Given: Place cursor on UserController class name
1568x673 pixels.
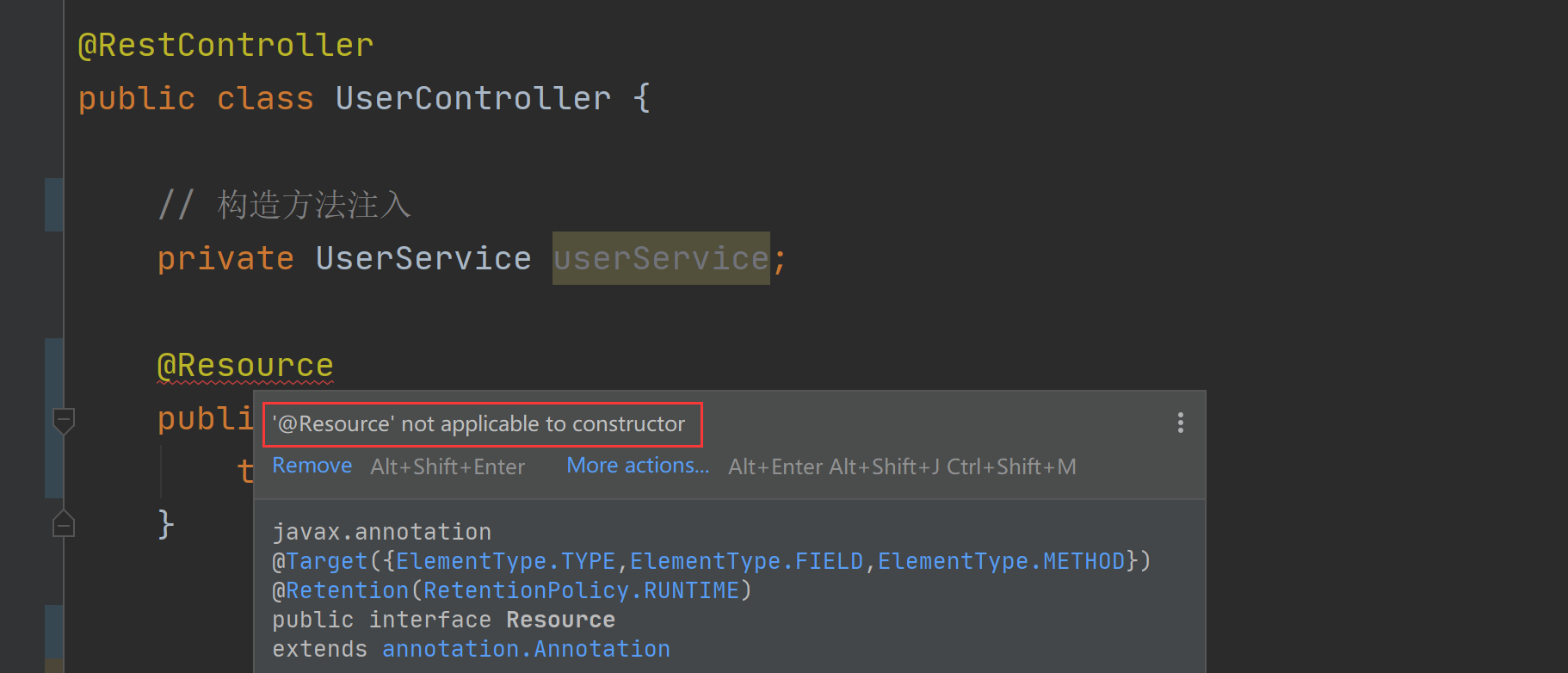Looking at the screenshot, I should [x=472, y=98].
